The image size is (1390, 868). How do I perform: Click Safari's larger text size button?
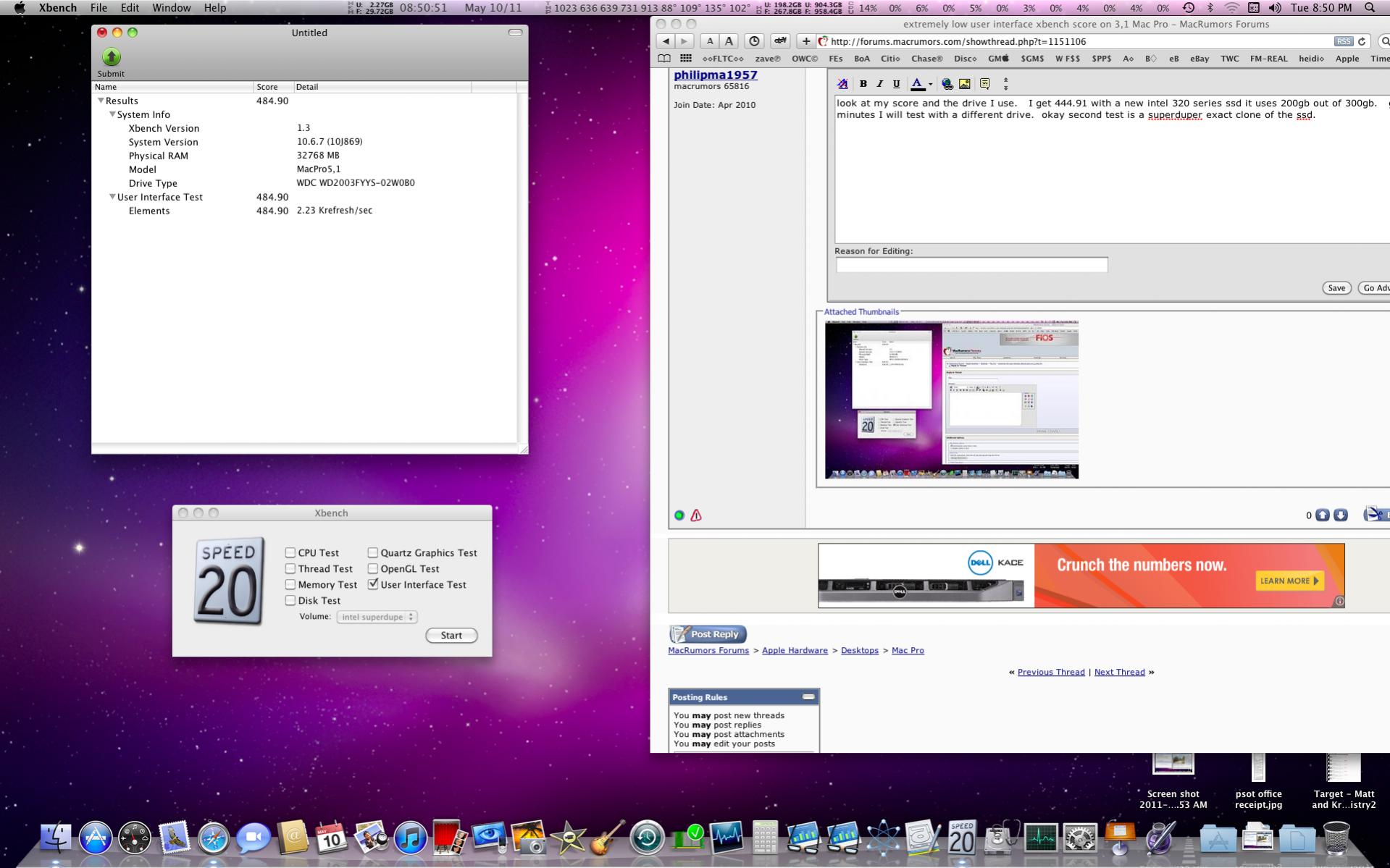(729, 41)
